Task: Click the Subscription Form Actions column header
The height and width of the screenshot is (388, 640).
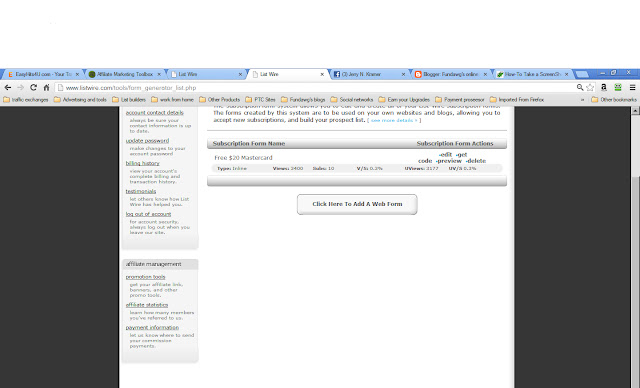Action: (455, 144)
